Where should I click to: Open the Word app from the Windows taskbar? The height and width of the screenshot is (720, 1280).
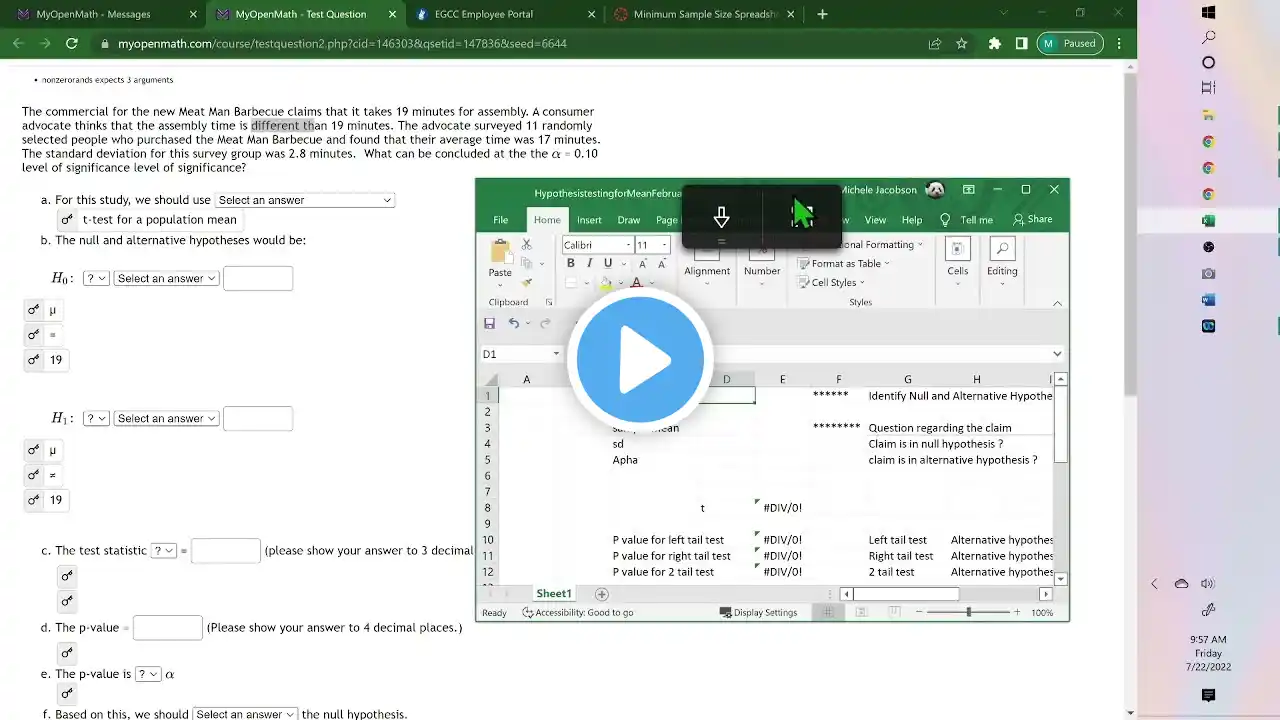click(x=1208, y=299)
